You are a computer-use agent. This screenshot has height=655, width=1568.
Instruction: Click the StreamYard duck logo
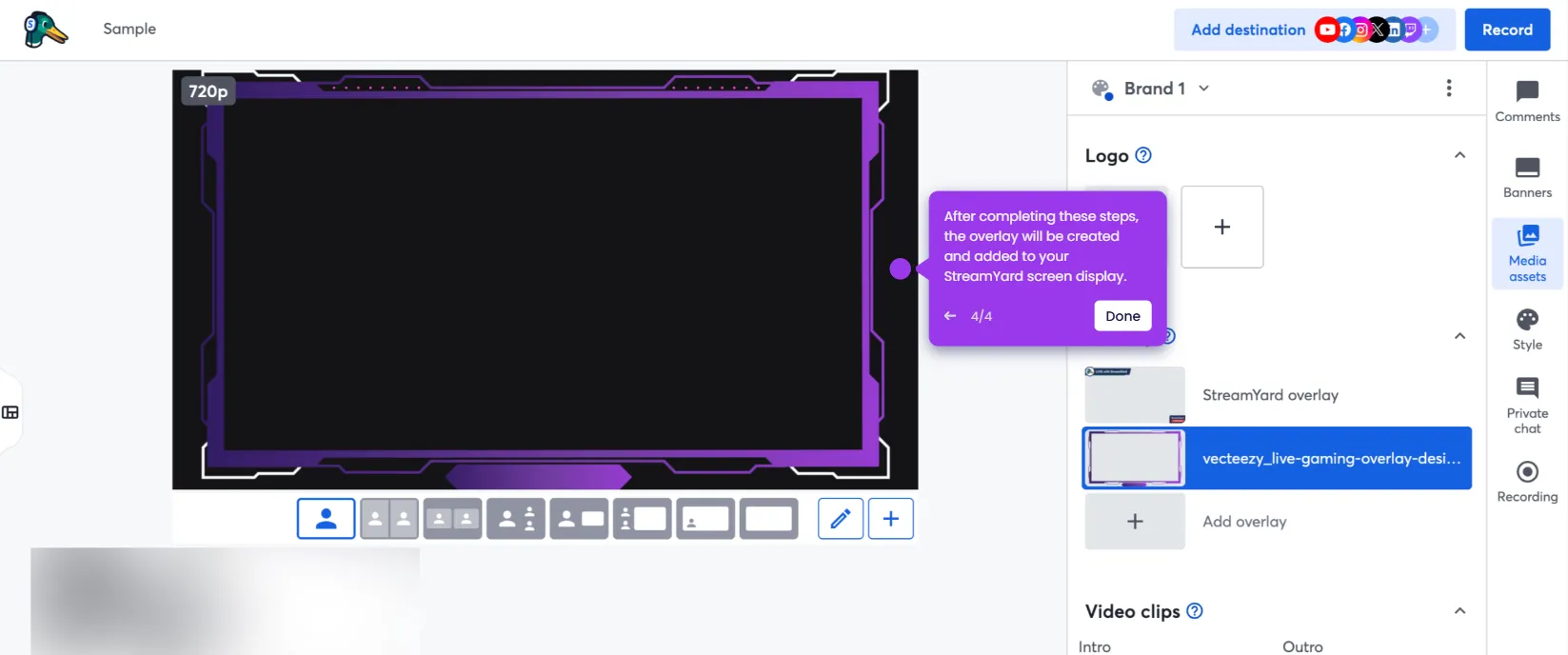(45, 30)
